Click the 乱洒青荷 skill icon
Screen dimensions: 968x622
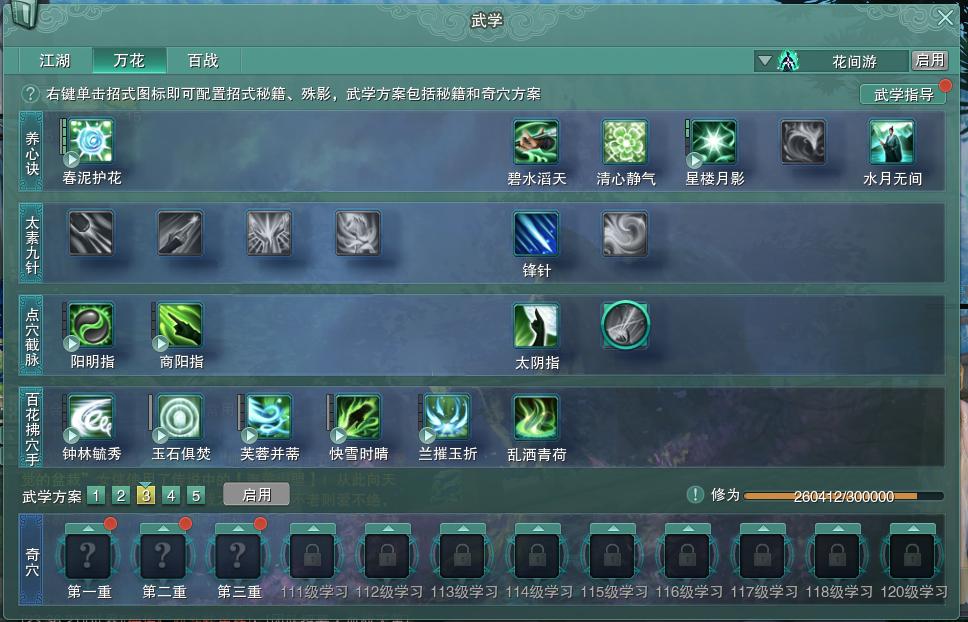(x=536, y=418)
